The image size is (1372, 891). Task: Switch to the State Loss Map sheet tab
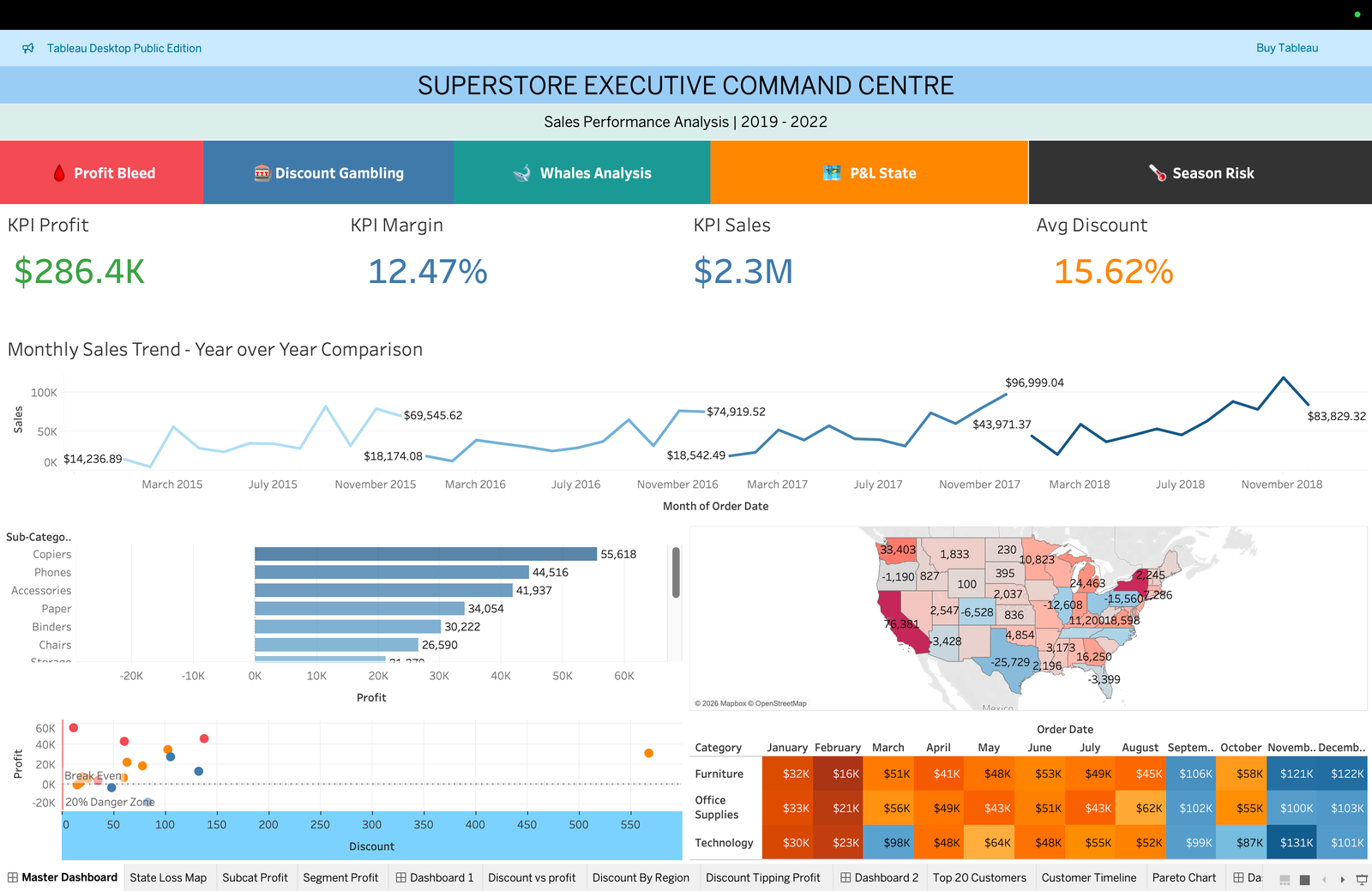click(x=168, y=877)
